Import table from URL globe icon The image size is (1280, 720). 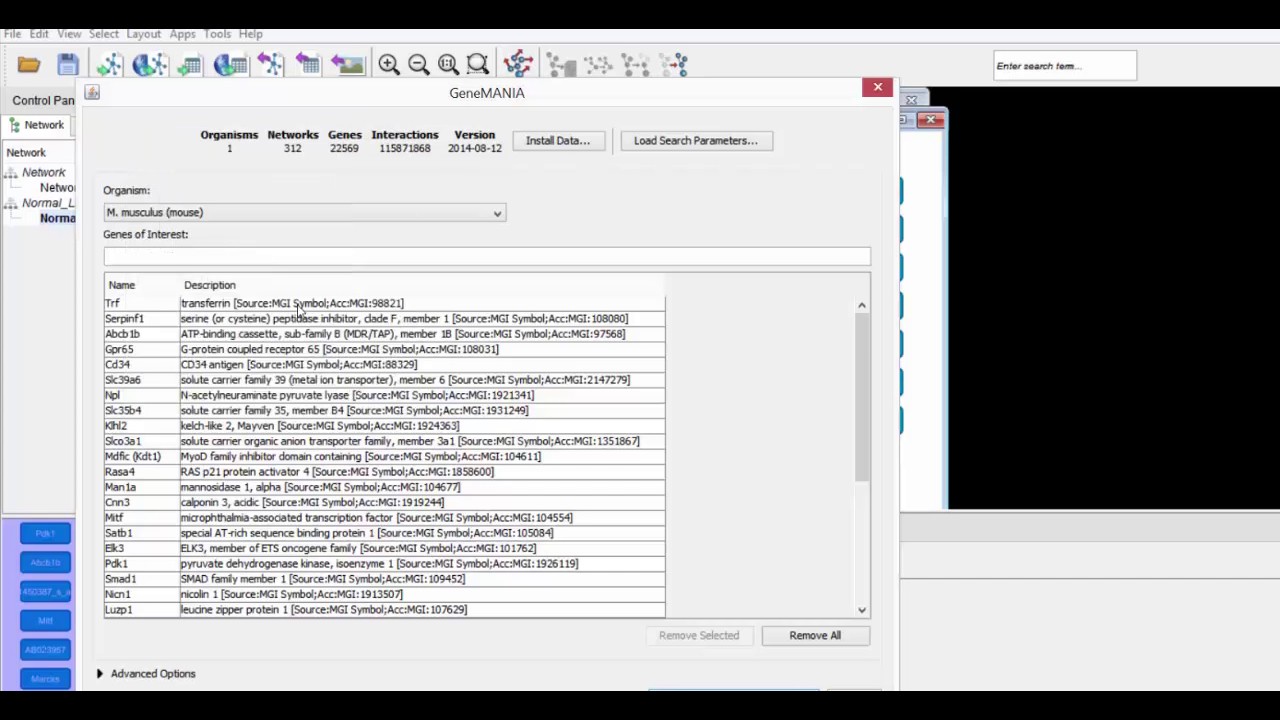[x=229, y=65]
